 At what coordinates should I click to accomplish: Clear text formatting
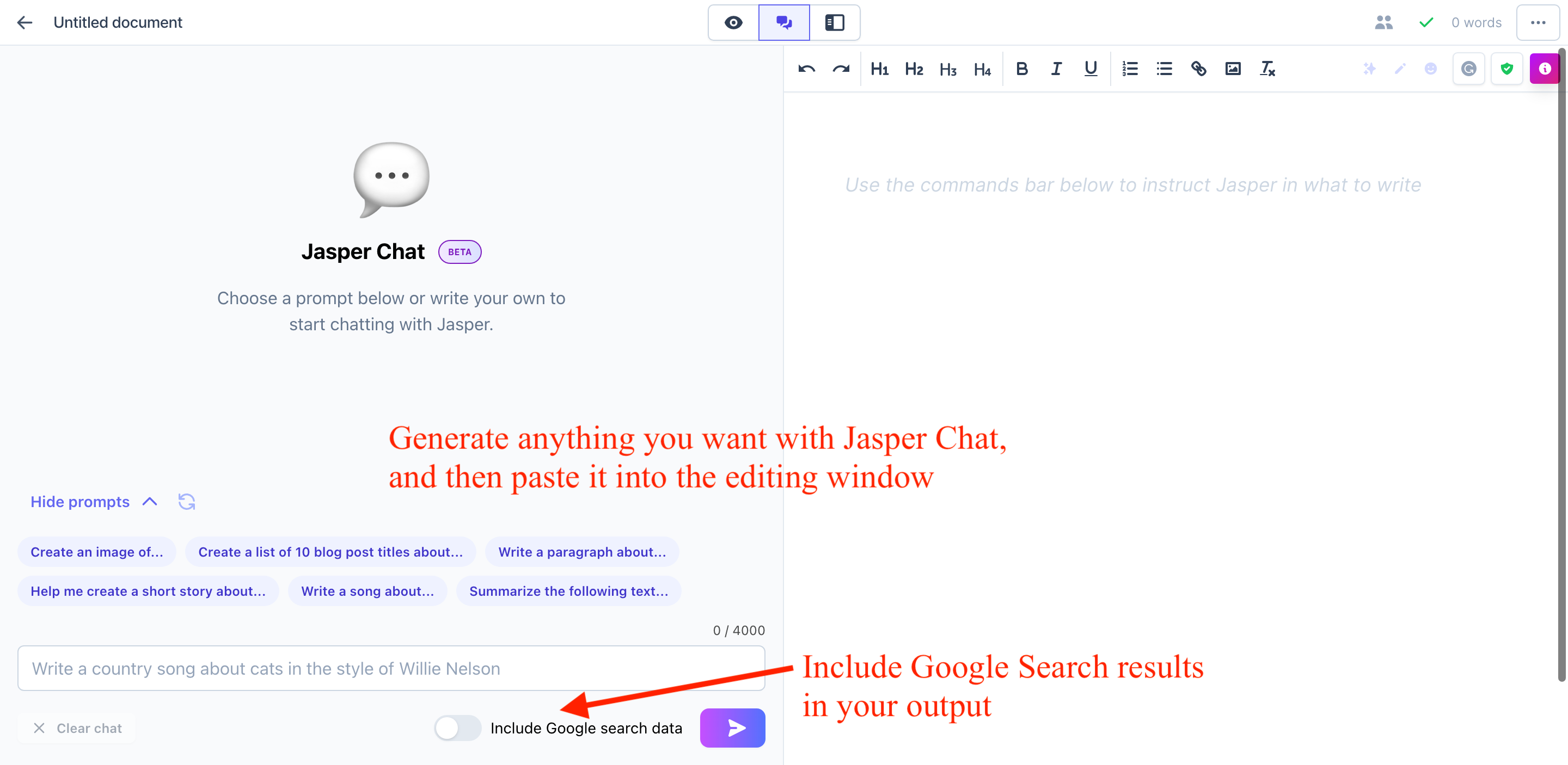point(1267,69)
